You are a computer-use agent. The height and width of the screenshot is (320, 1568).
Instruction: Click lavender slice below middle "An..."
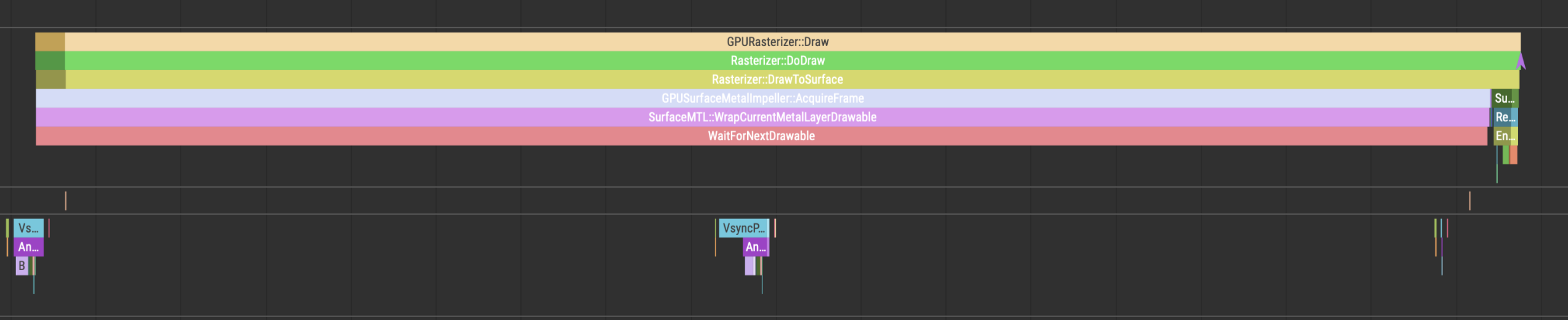pyautogui.click(x=750, y=266)
